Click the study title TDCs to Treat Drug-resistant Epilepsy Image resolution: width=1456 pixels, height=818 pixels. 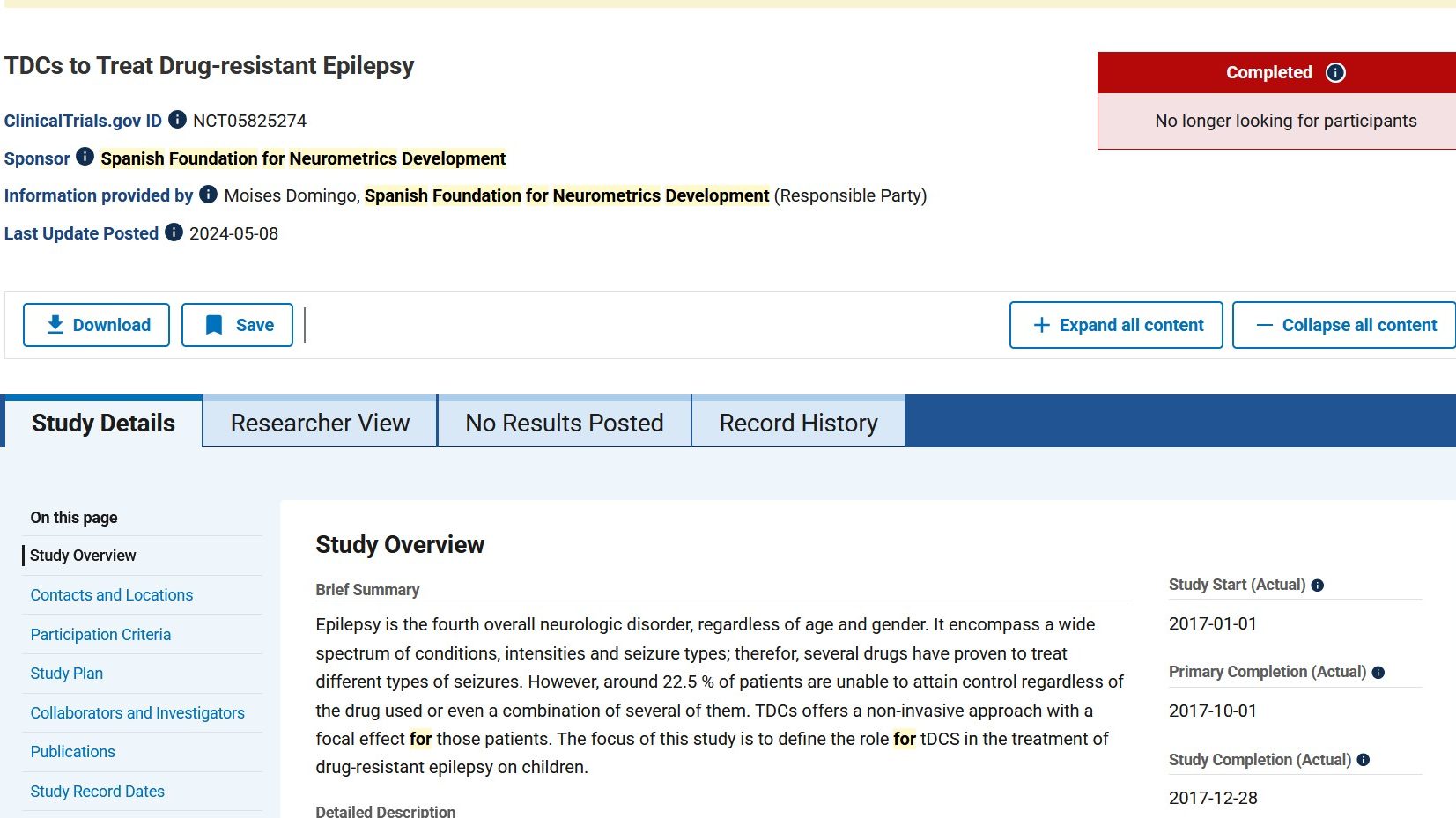[209, 66]
